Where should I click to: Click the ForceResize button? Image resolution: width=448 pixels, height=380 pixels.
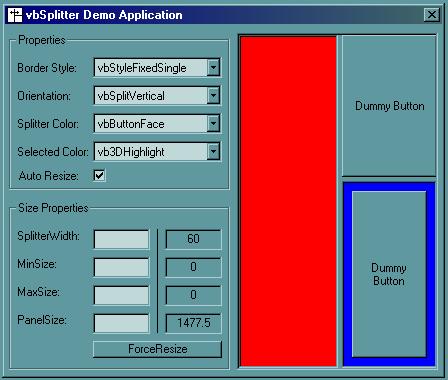click(157, 349)
